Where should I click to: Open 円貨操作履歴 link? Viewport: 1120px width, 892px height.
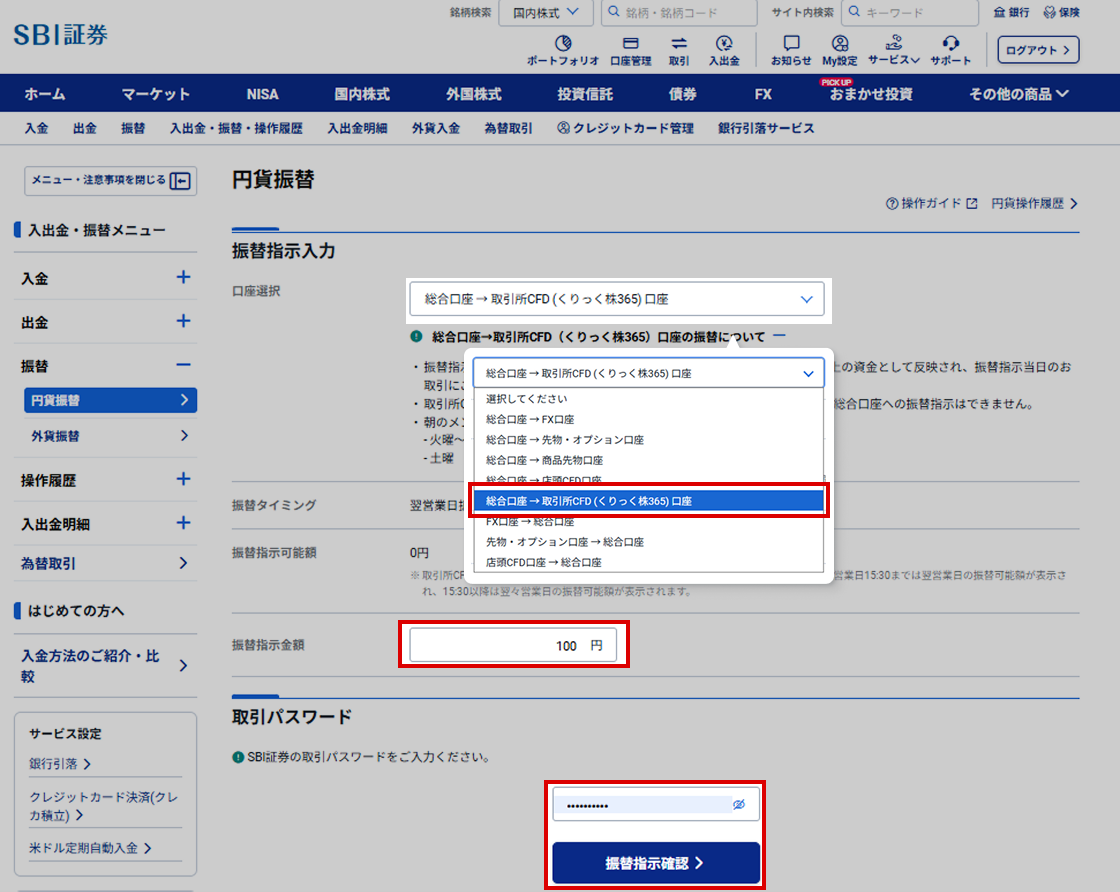(x=1034, y=204)
